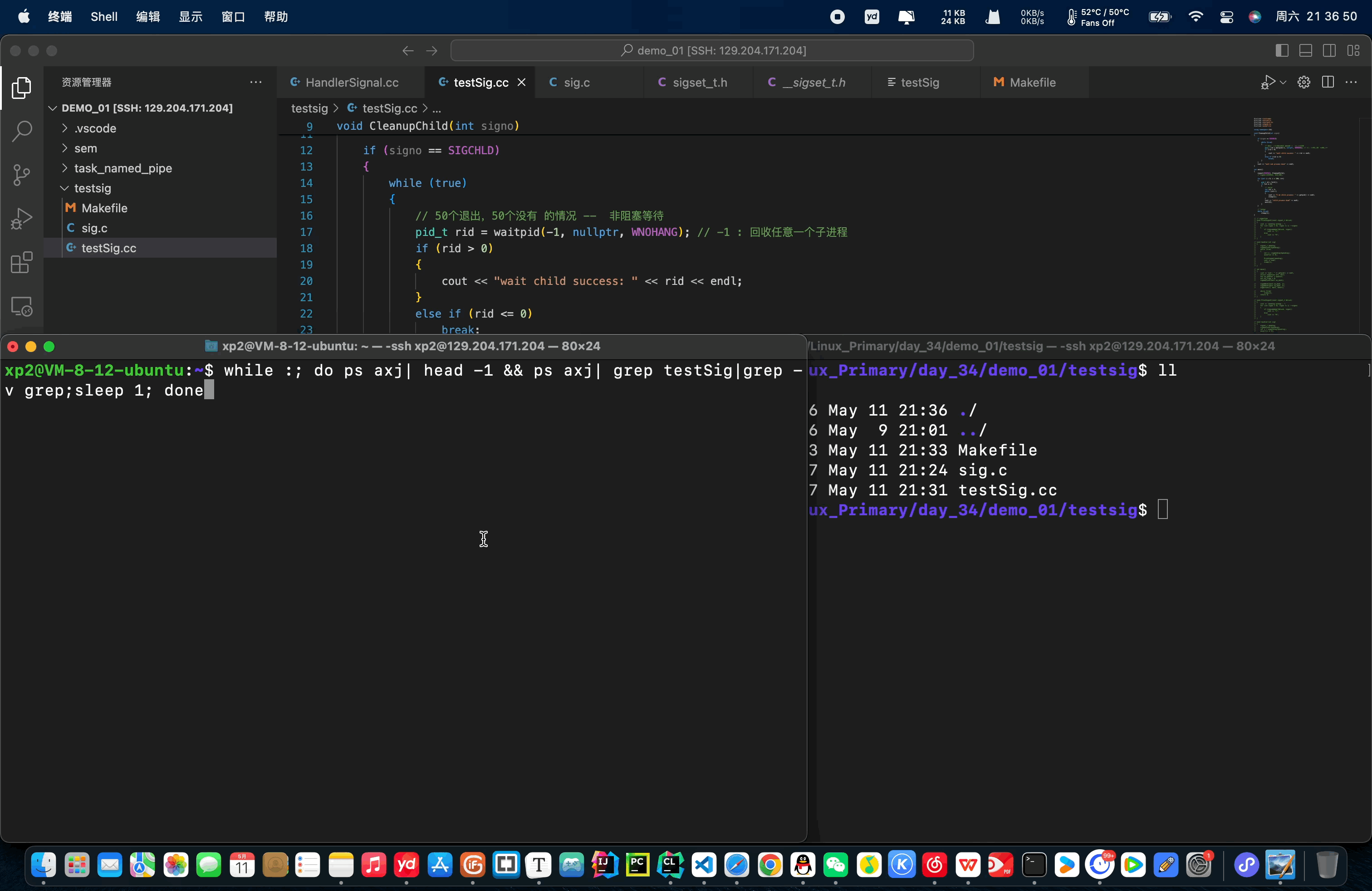Toggle the primary sidebar visibility
Viewport: 1372px width, 891px height.
tap(1282, 51)
